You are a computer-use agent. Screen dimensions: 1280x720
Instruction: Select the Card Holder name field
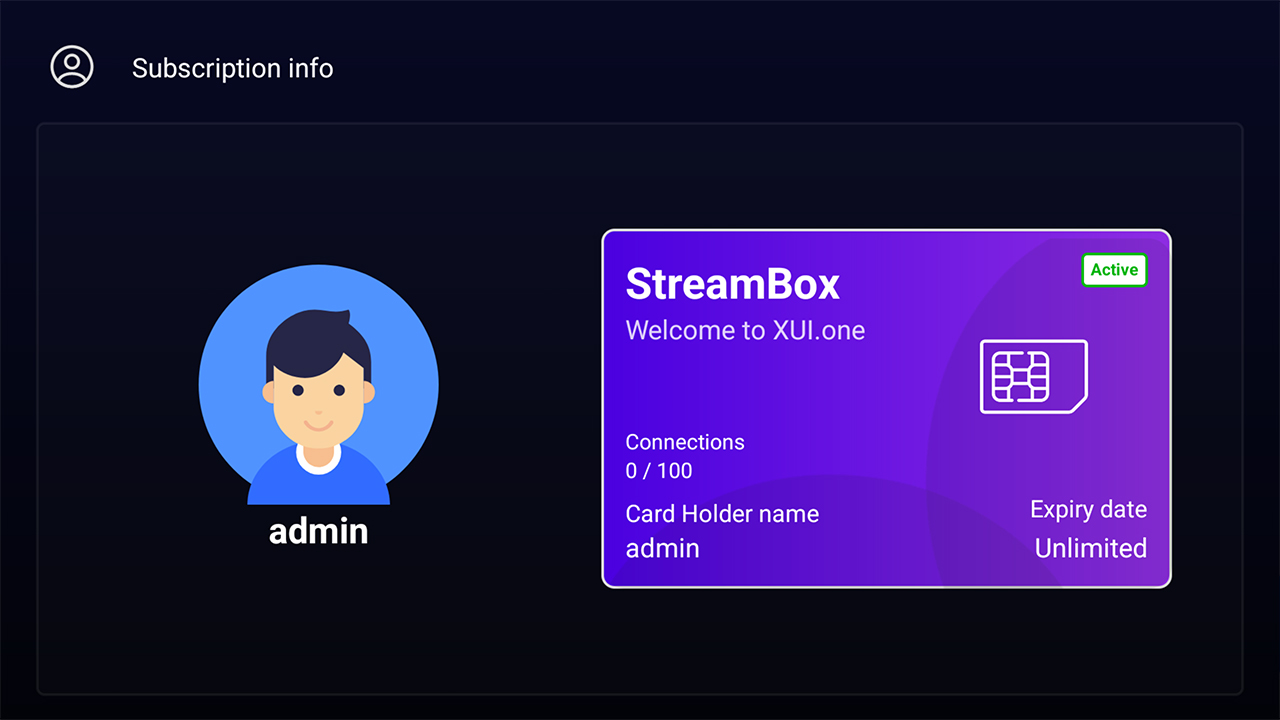pyautogui.click(x=722, y=514)
